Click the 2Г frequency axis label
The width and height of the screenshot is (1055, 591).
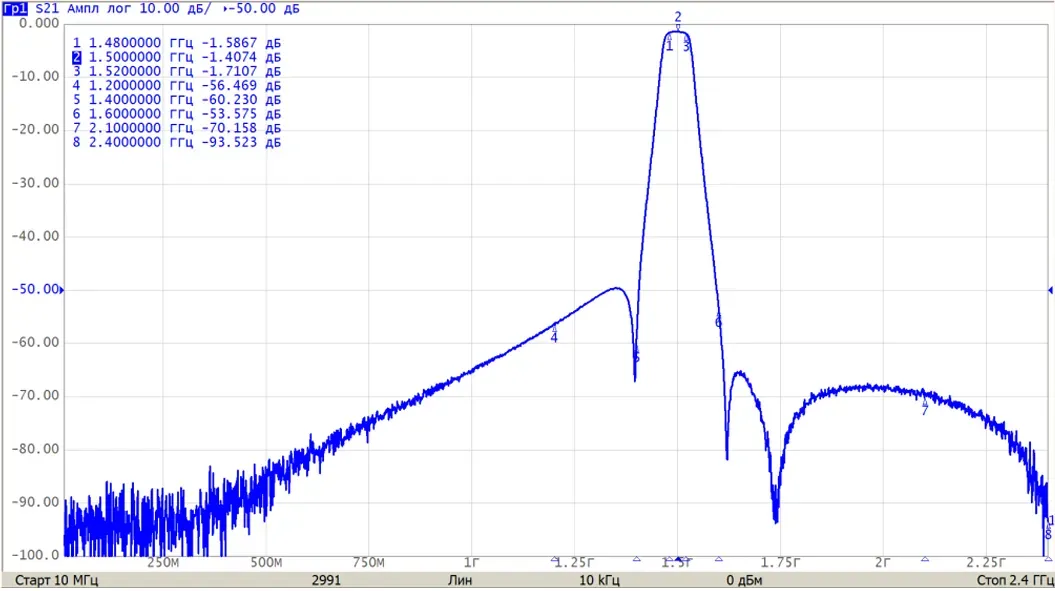883,563
